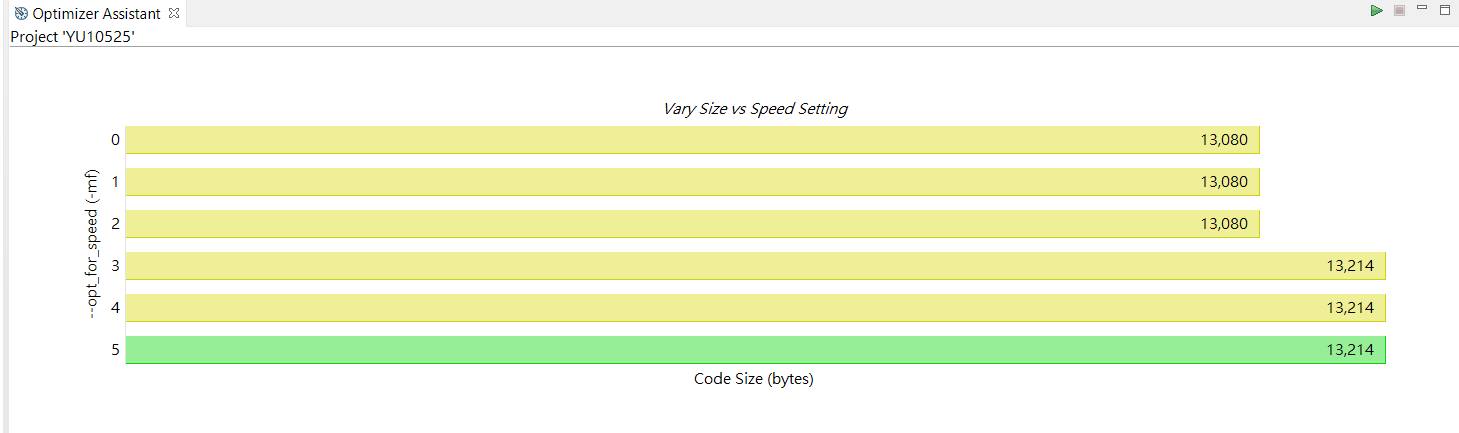Click the "3" tick label on the axis

point(115,266)
